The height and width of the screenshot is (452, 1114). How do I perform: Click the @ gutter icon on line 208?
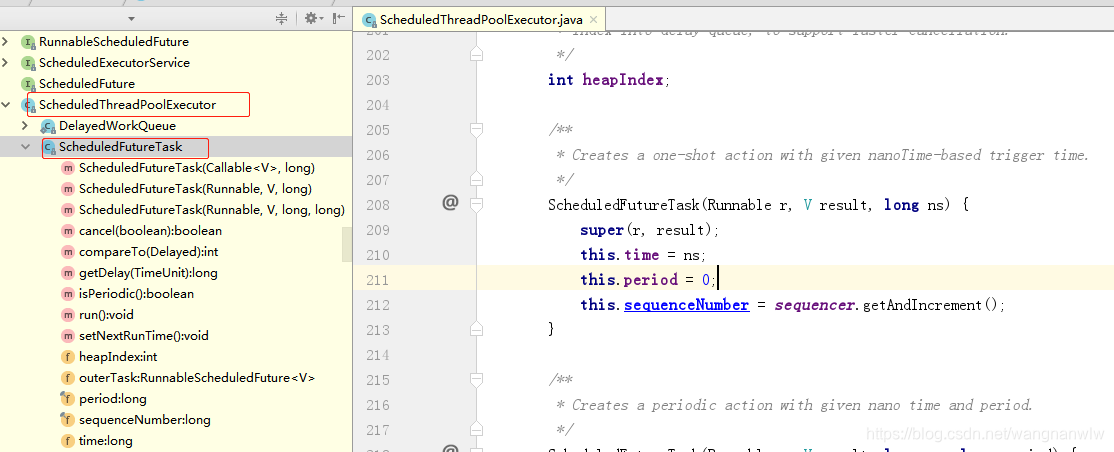pyautogui.click(x=450, y=203)
